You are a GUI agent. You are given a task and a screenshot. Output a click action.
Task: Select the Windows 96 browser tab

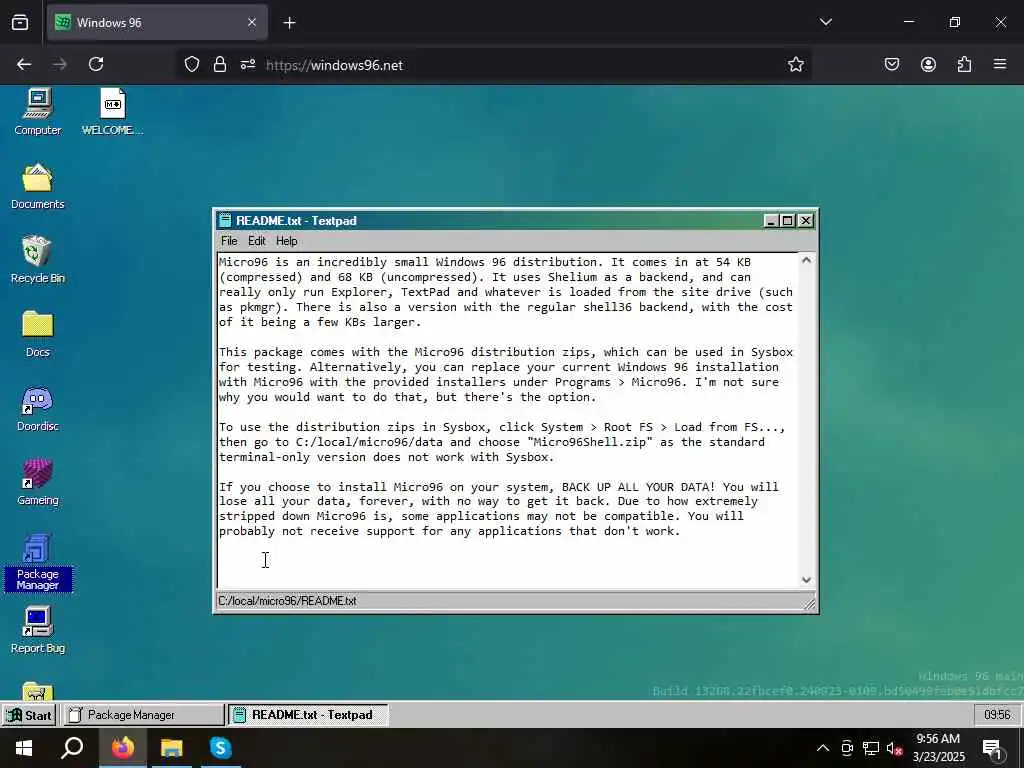157,23
